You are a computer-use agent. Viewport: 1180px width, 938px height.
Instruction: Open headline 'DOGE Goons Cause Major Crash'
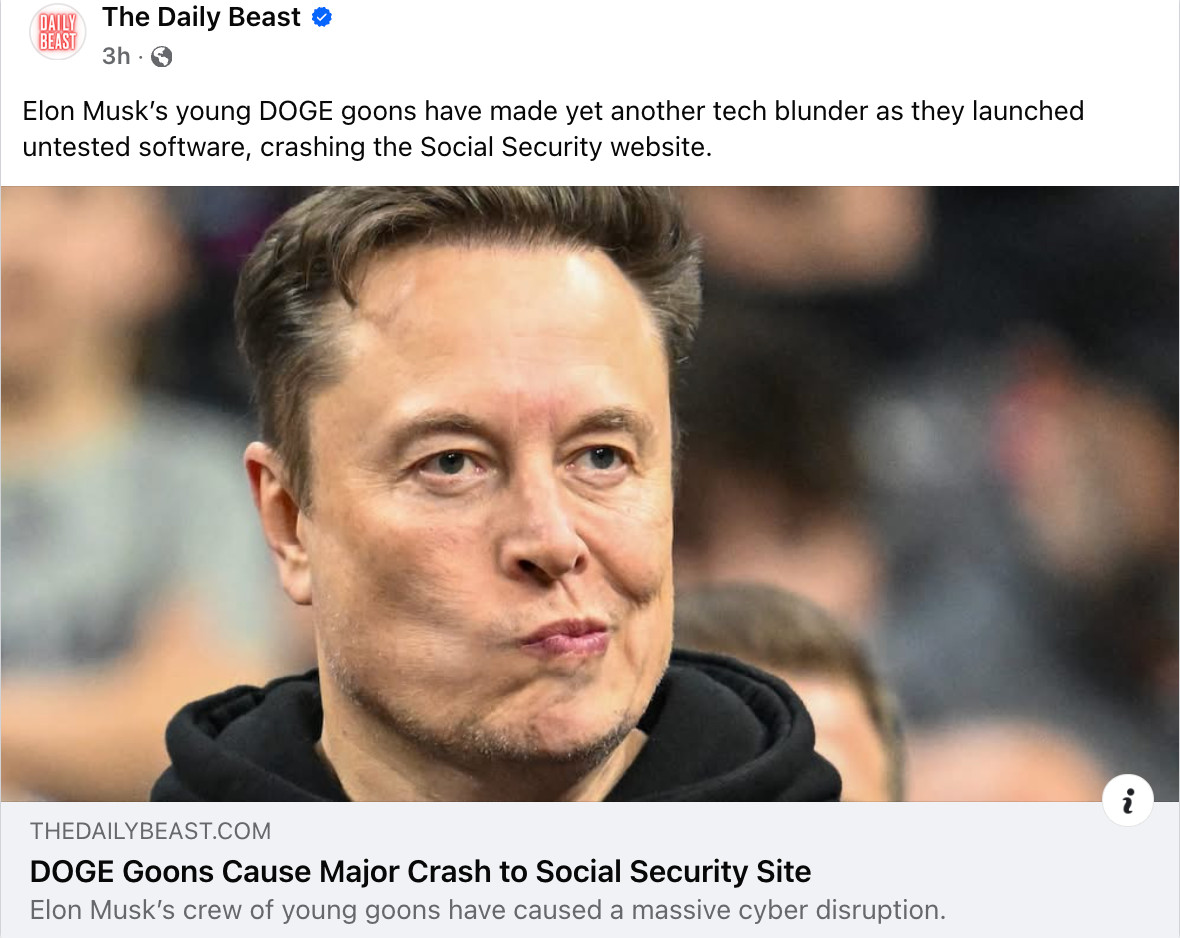[x=420, y=871]
